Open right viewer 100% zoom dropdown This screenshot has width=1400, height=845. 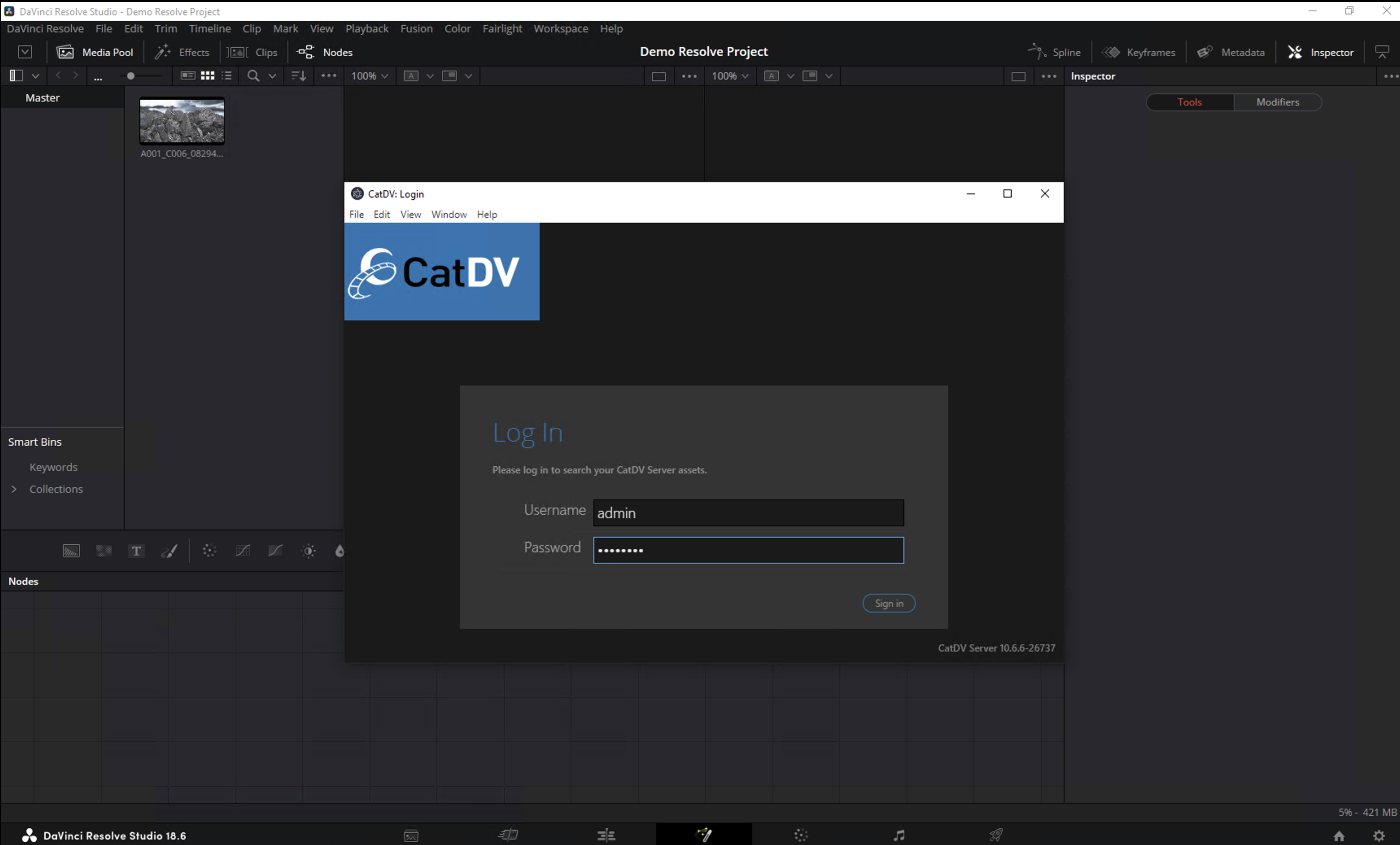point(730,76)
